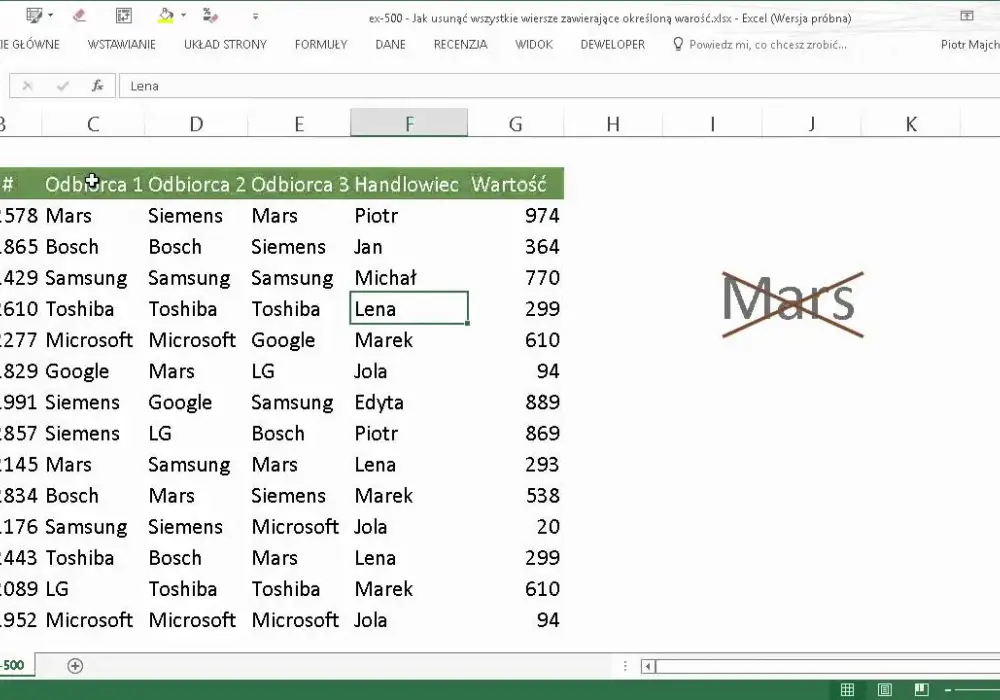Open the RECENZJA ribbon tab
The height and width of the screenshot is (700, 1000).
[460, 45]
